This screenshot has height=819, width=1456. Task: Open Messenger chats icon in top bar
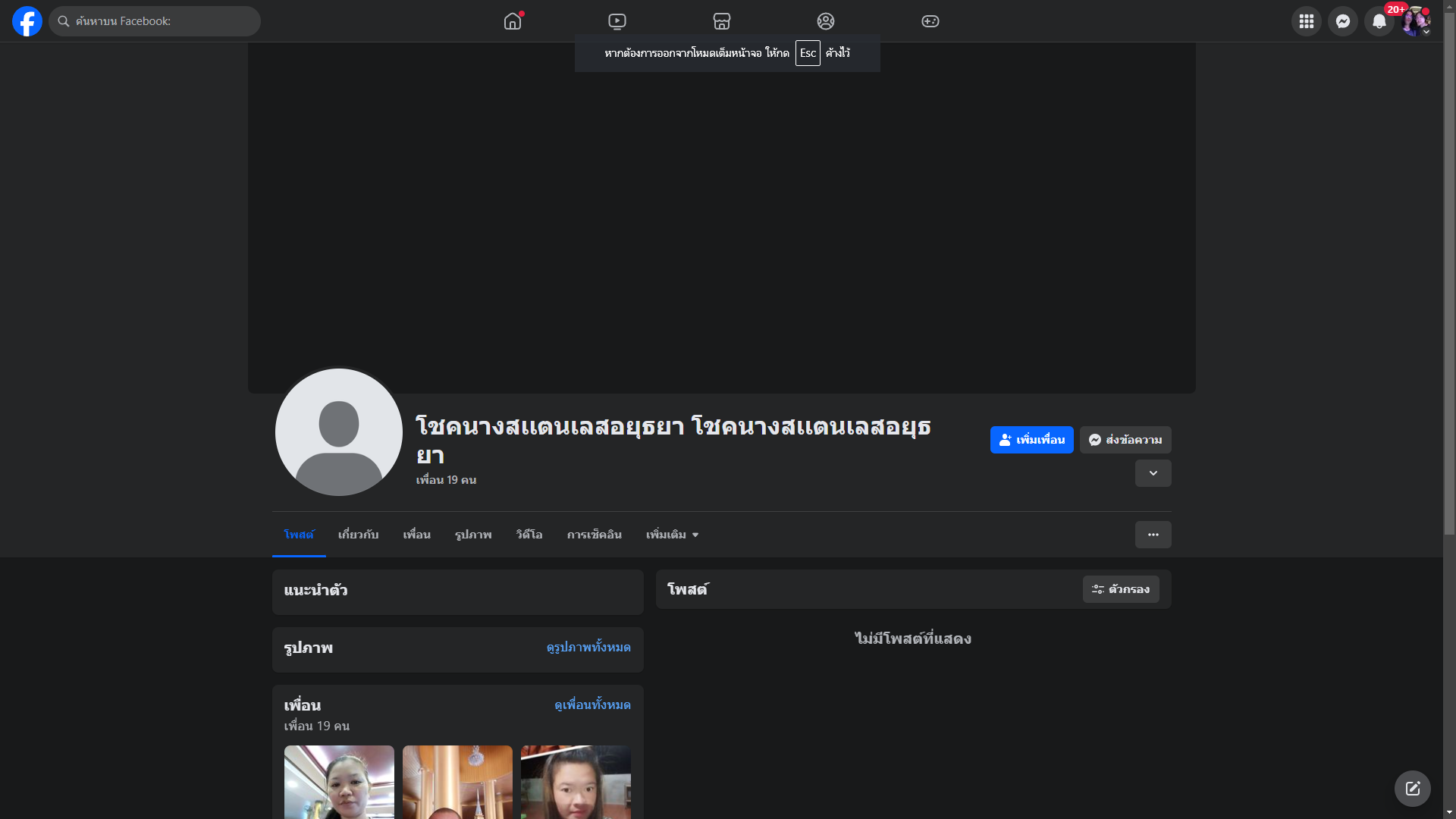coord(1342,21)
